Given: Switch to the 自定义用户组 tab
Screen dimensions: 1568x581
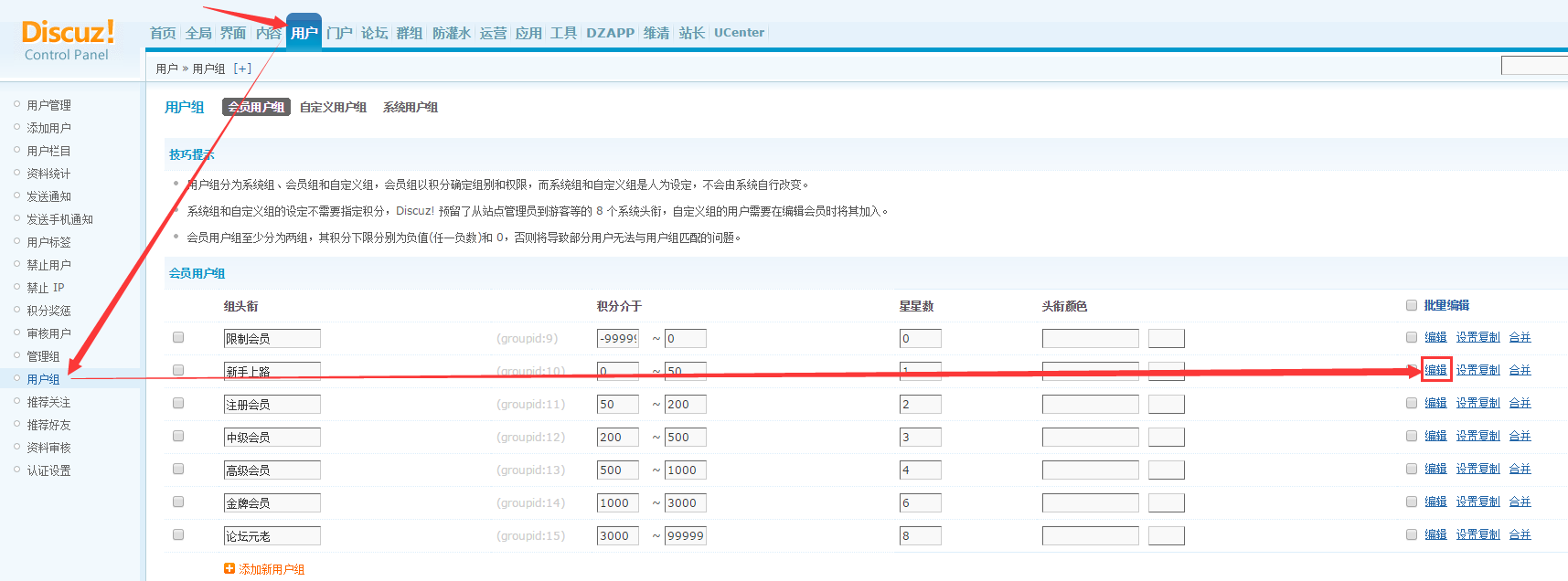Looking at the screenshot, I should [x=333, y=107].
